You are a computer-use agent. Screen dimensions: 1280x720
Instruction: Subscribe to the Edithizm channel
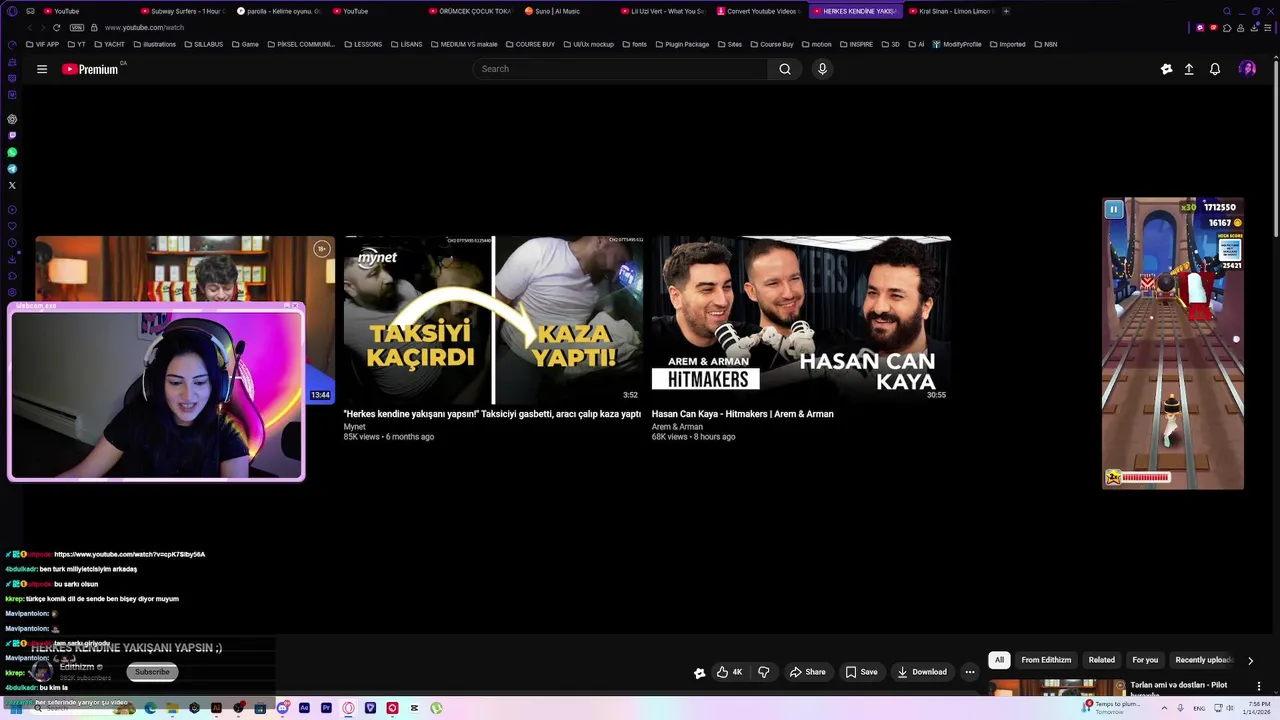point(152,672)
